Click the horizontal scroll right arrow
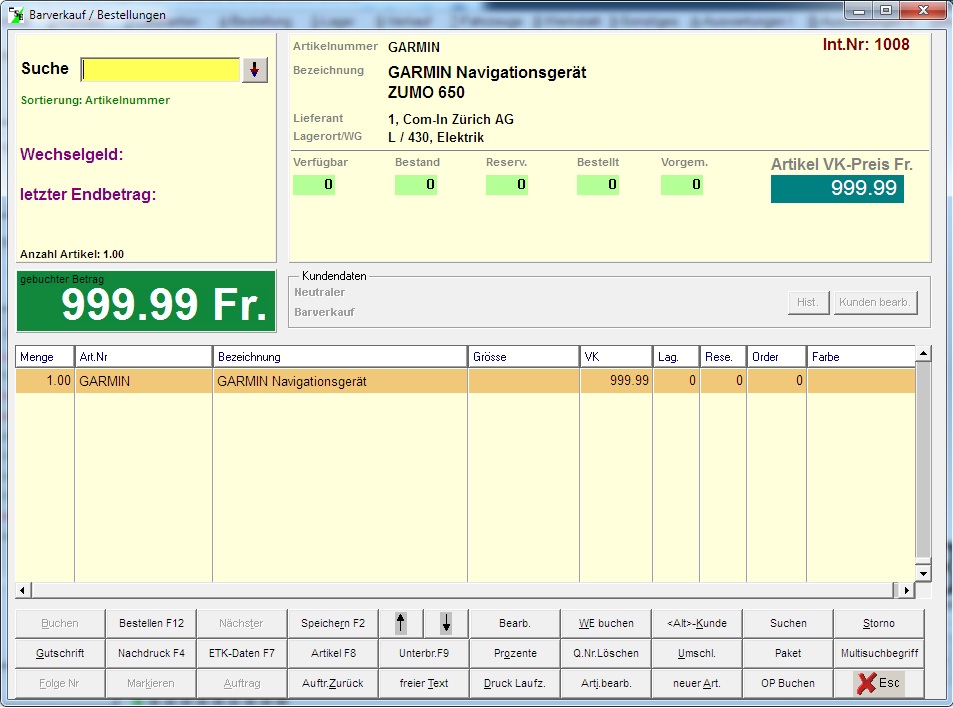Viewport: 953px width, 708px height. (x=906, y=589)
